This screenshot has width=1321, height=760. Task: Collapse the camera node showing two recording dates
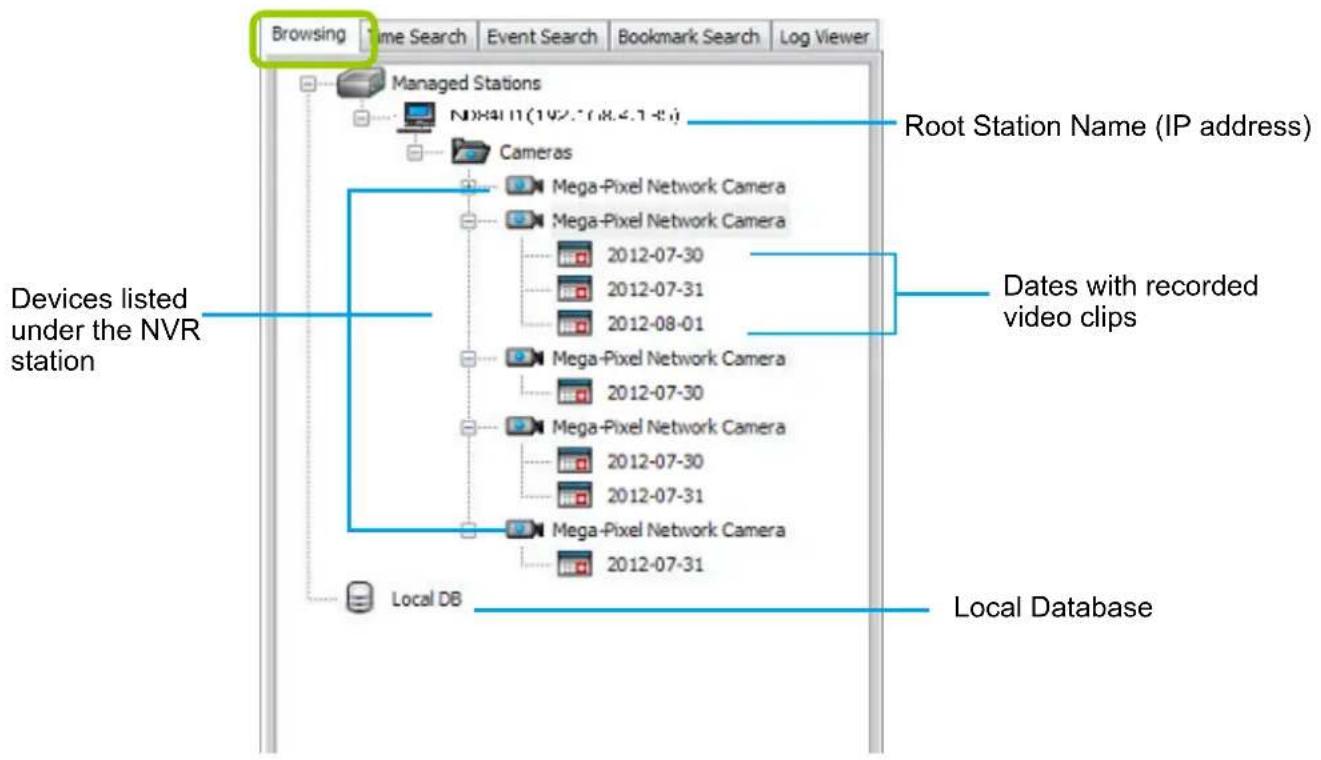(467, 427)
